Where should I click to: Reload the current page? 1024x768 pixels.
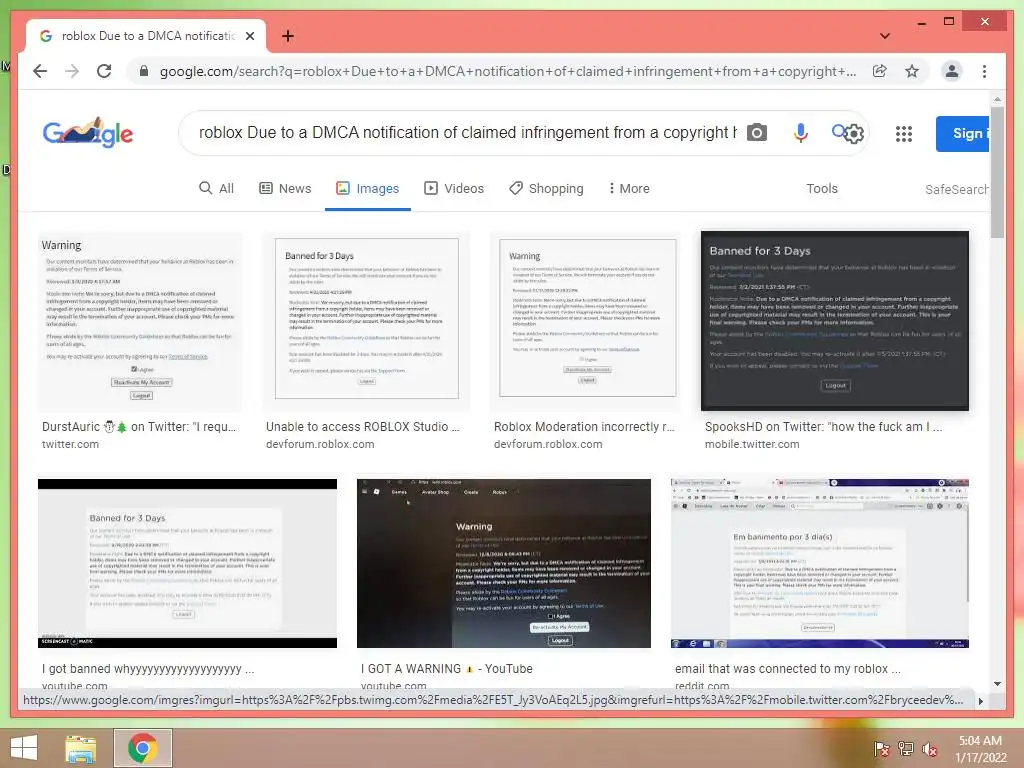click(x=104, y=71)
